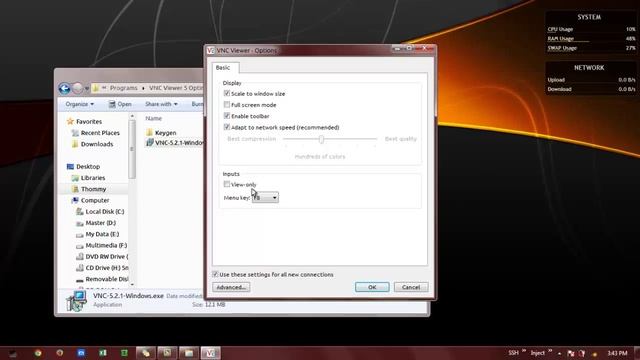This screenshot has width=640, height=360.
Task: Click the Name column header in Explorer
Action: tap(154, 118)
